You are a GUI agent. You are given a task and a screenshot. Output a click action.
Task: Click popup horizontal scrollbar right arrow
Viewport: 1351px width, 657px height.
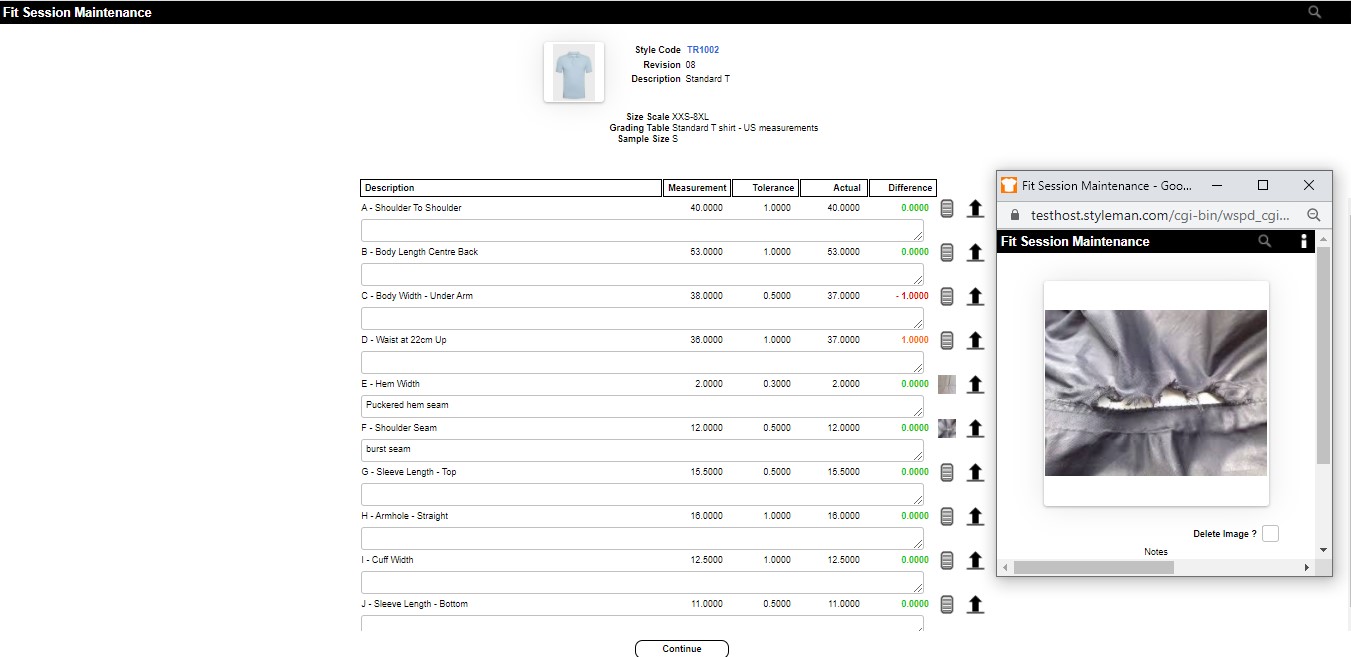(x=1307, y=567)
